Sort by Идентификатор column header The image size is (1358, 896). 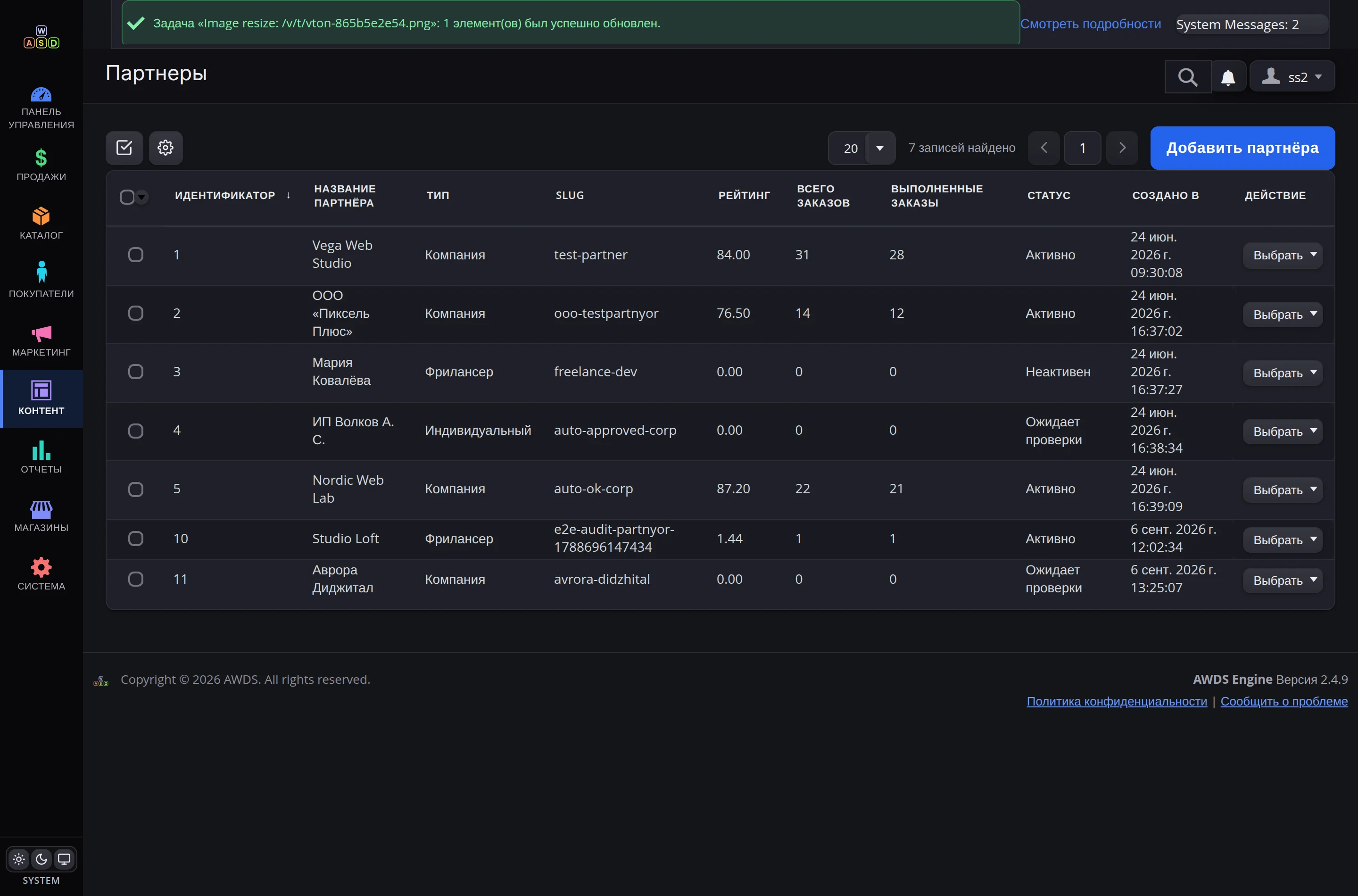pos(225,195)
